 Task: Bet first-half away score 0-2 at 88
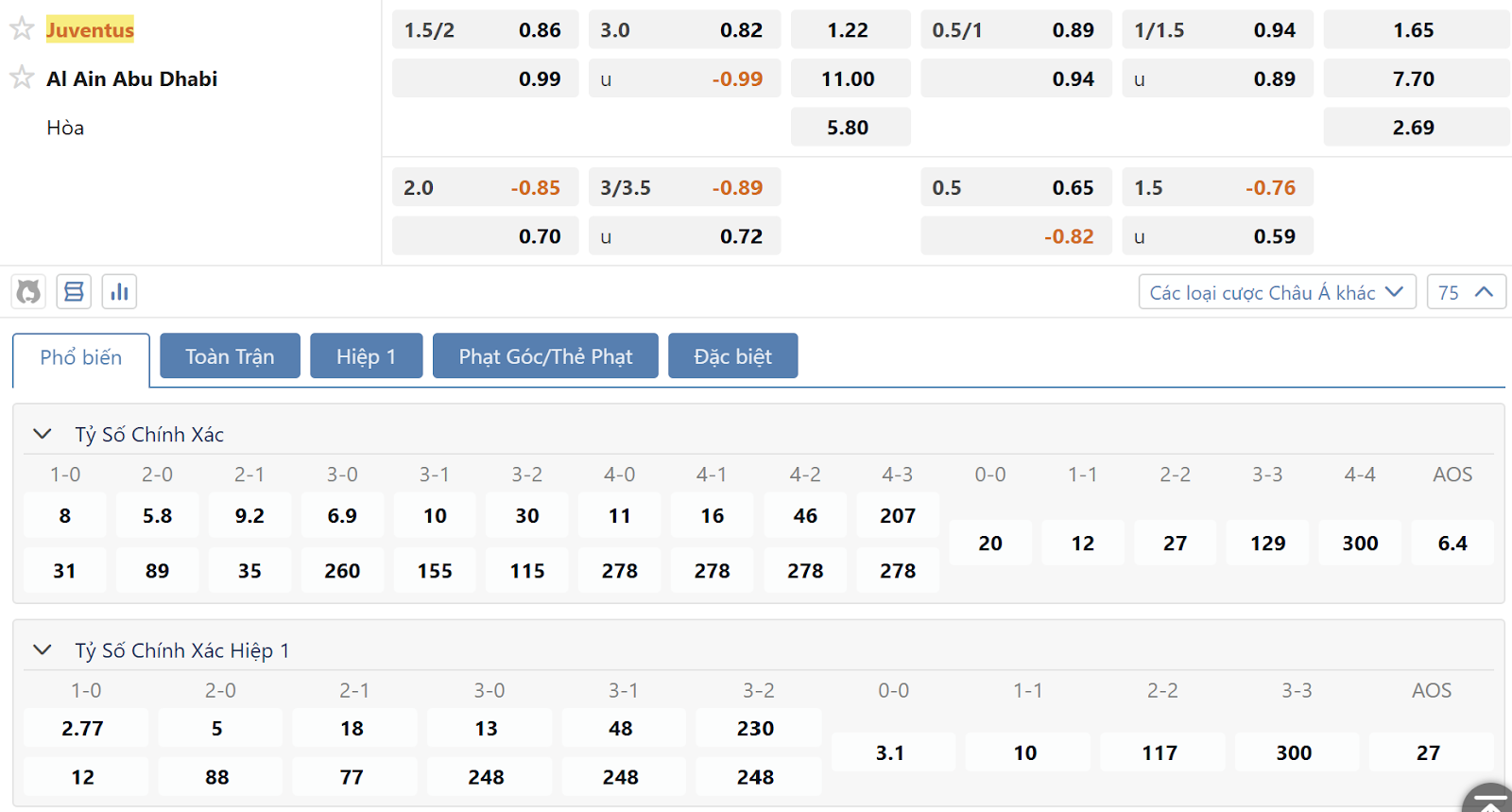219,777
